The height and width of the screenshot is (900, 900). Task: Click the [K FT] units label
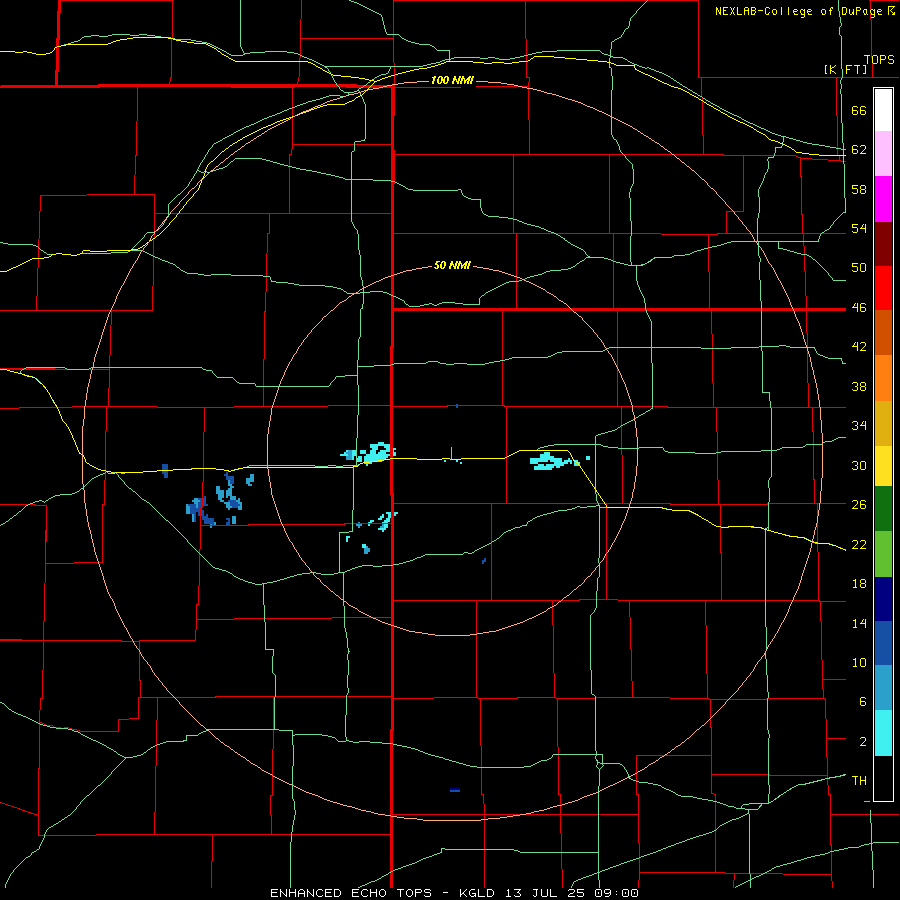pos(845,69)
